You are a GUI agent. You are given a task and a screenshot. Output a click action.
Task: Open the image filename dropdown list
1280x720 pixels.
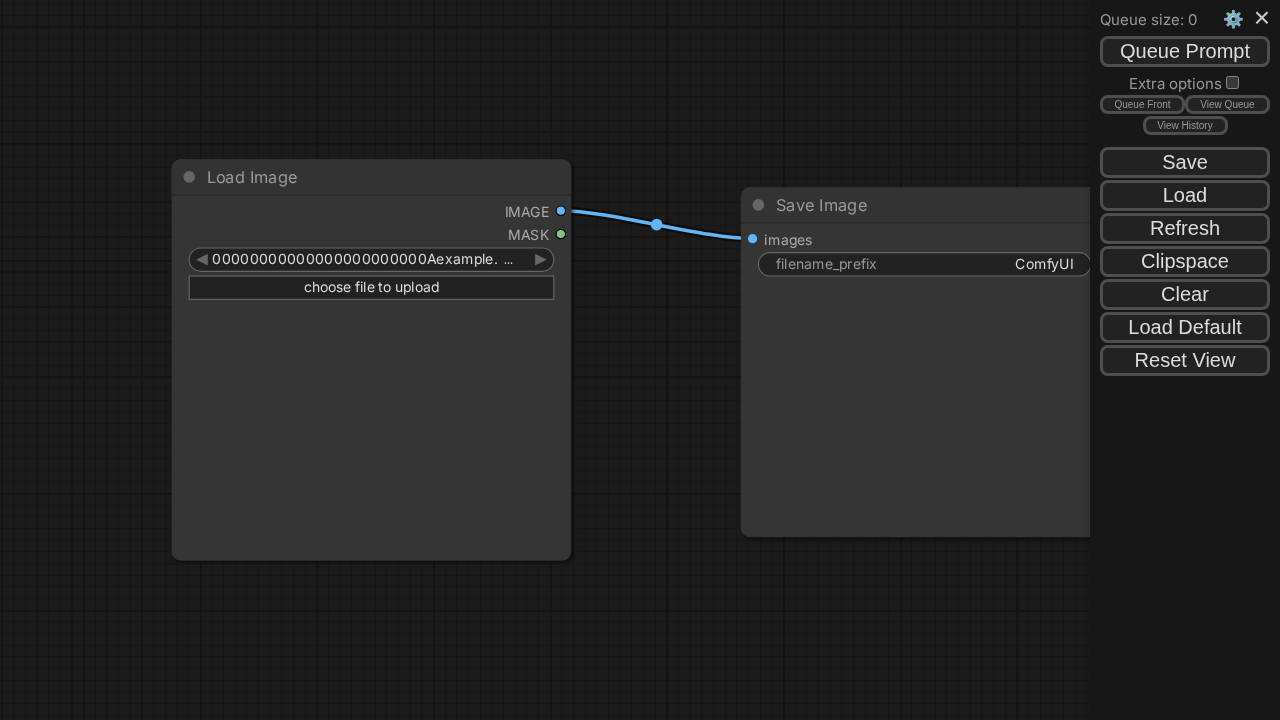tap(370, 260)
